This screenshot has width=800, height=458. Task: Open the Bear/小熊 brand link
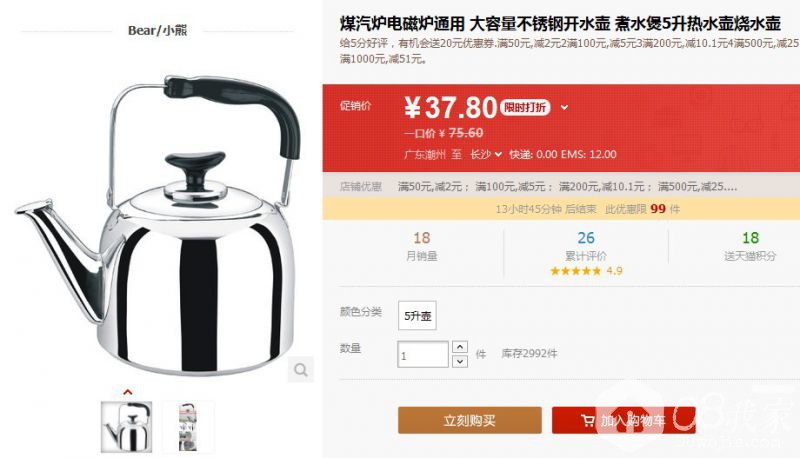click(x=157, y=30)
